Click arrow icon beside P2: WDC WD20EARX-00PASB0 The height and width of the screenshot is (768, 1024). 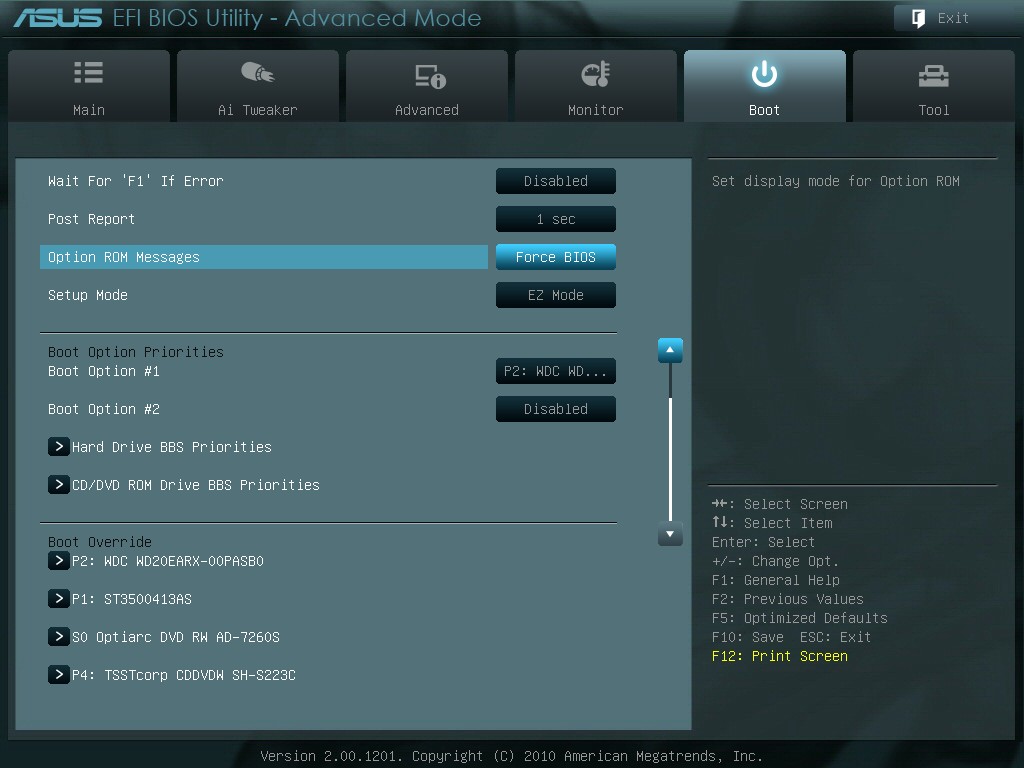[x=59, y=561]
